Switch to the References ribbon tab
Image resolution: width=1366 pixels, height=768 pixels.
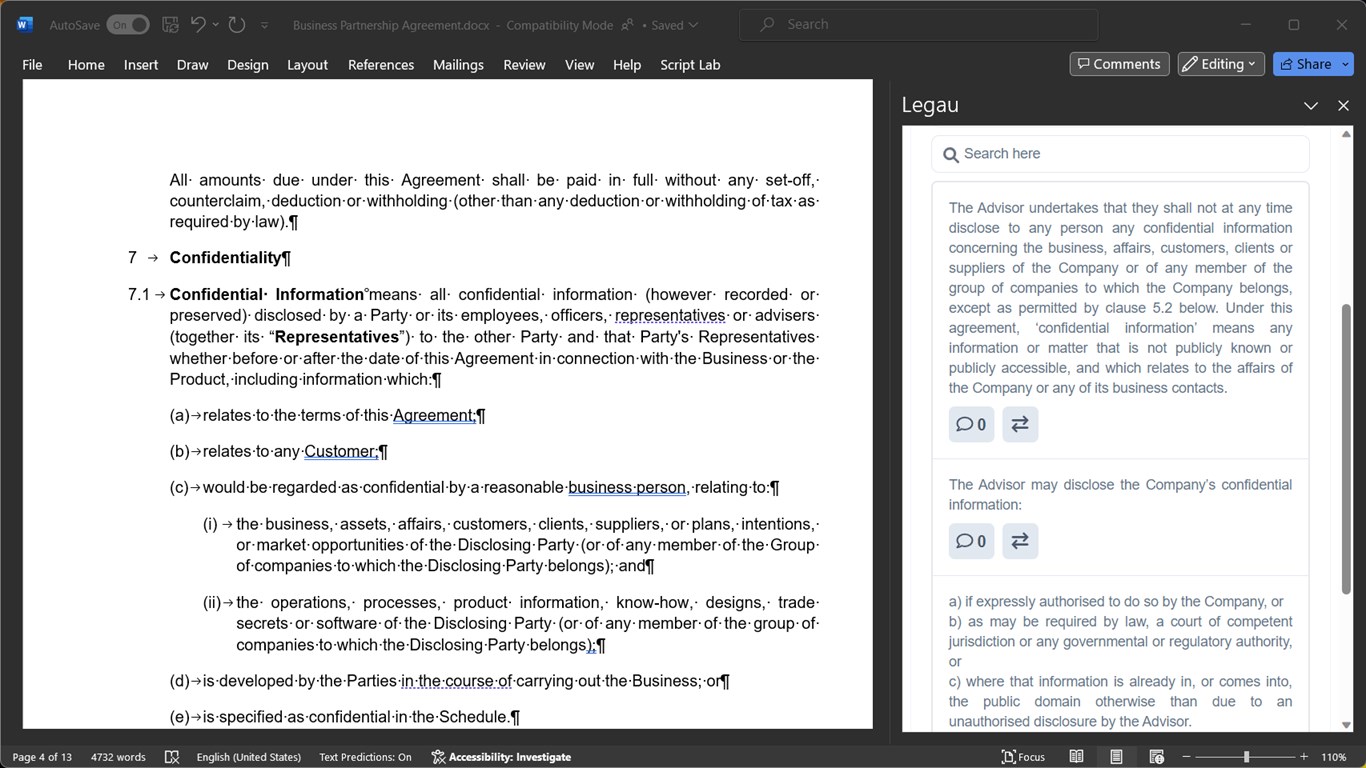381,64
